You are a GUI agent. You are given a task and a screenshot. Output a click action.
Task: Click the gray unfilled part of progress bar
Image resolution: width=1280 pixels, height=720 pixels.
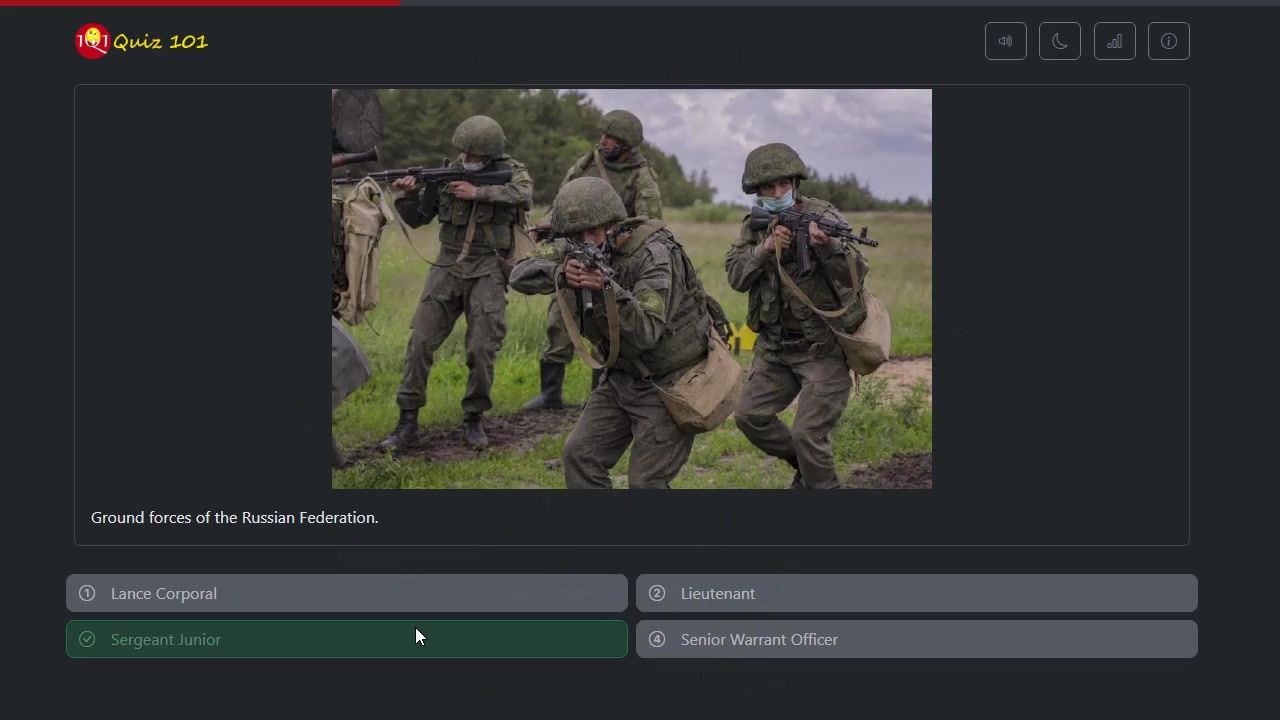(x=840, y=3)
